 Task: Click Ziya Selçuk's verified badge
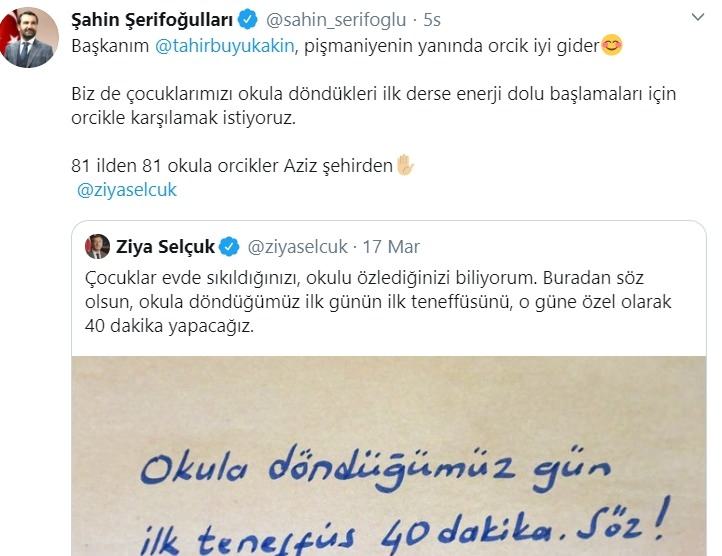coord(228,246)
